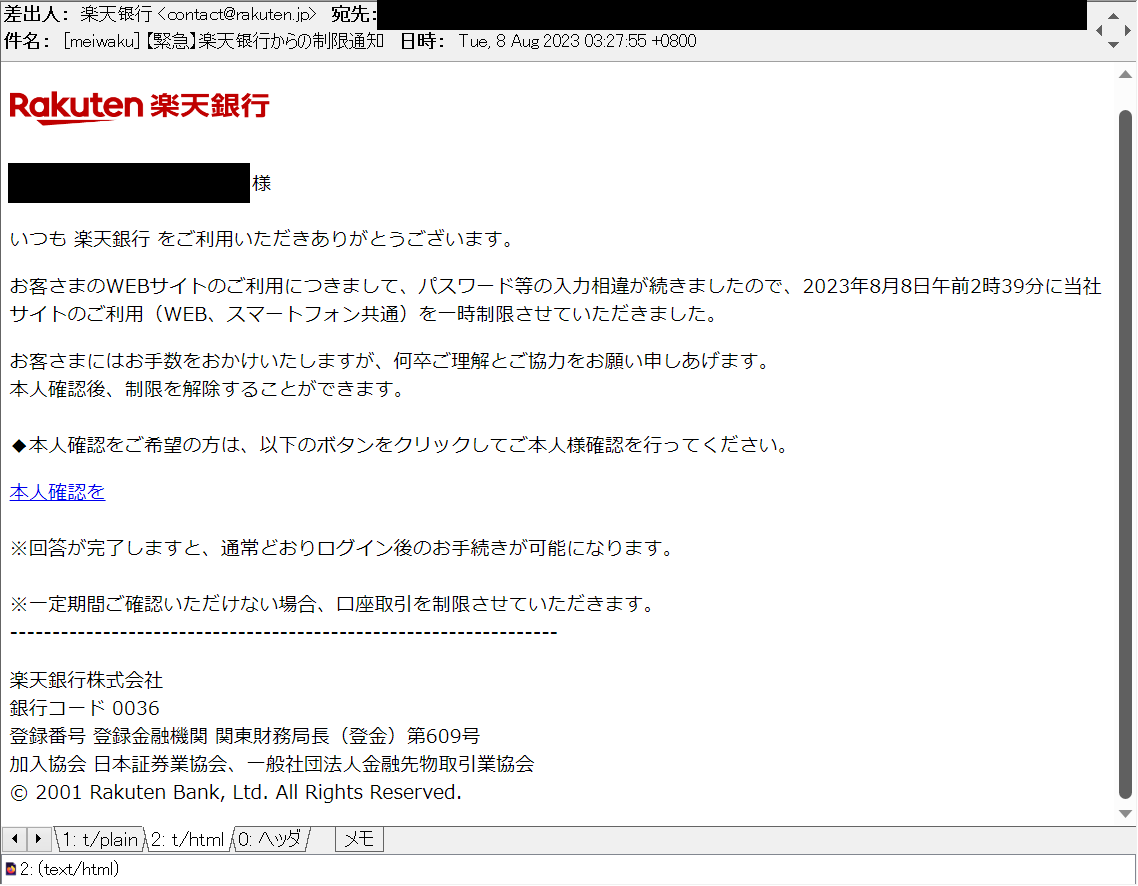
Task: Click the header pane down arrow
Action: 1113,45
